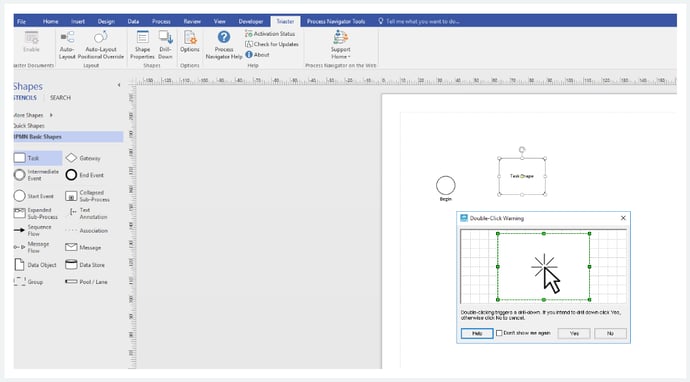Switch to the View ribbon tab
The width and height of the screenshot is (690, 382).
220,21
